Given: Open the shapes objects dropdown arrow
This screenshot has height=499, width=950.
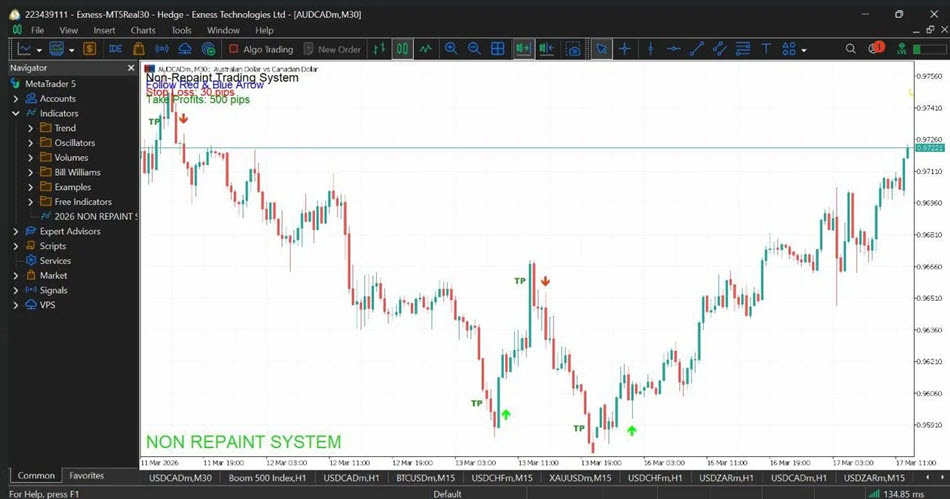Looking at the screenshot, I should (804, 50).
